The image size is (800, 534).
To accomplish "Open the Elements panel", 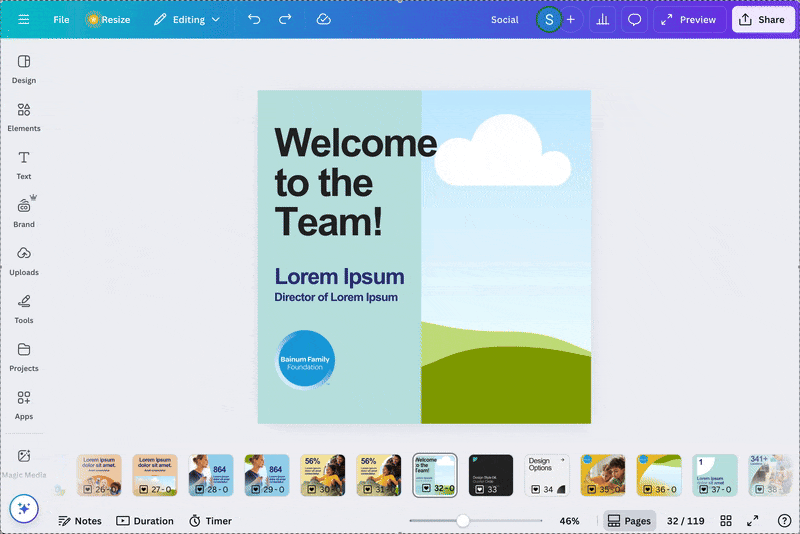I will (23, 117).
